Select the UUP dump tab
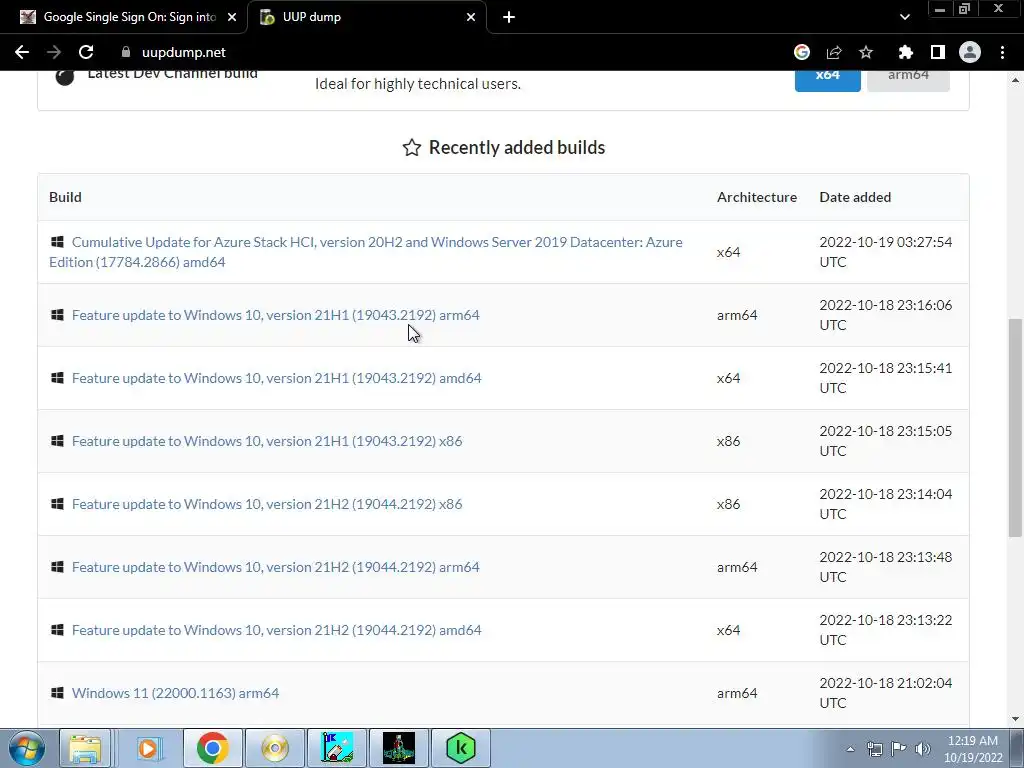1024x768 pixels. 366,17
